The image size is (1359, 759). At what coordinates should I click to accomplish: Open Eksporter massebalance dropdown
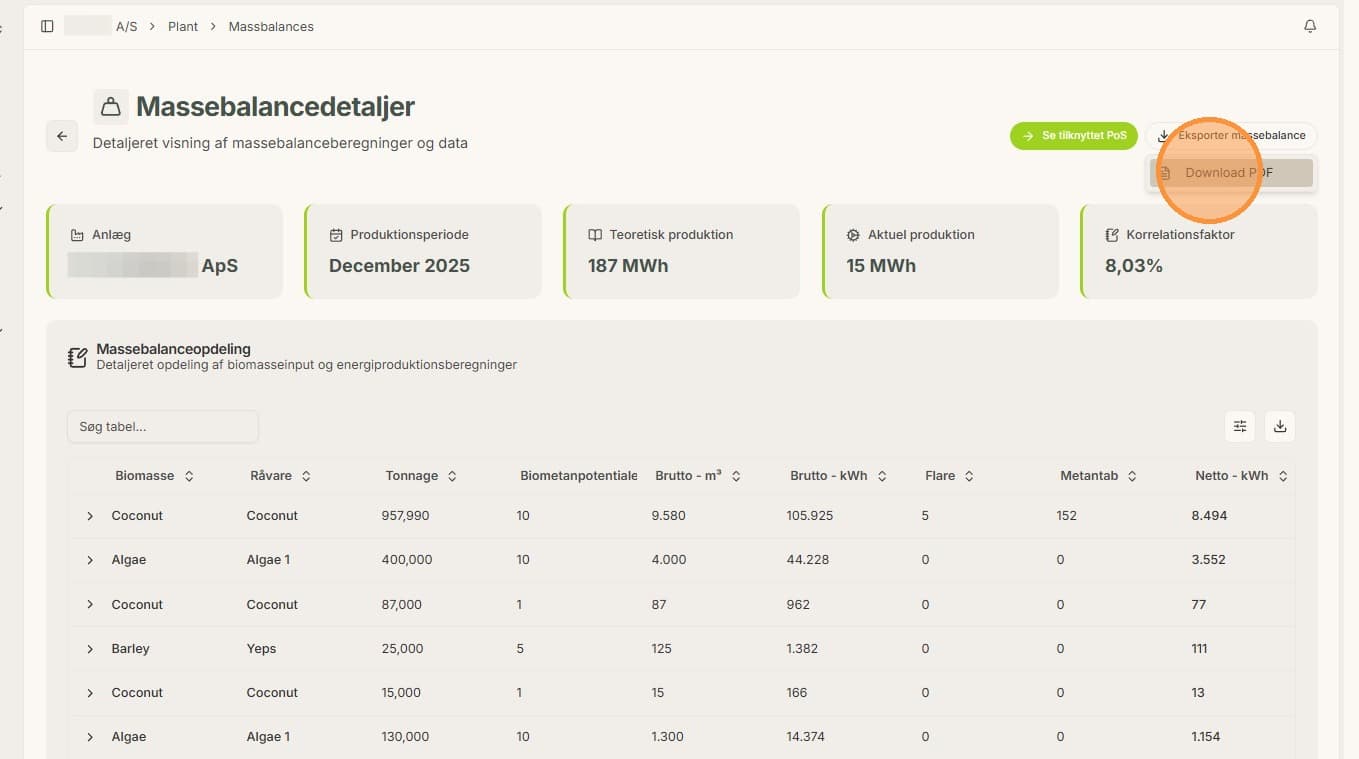pyautogui.click(x=1231, y=135)
